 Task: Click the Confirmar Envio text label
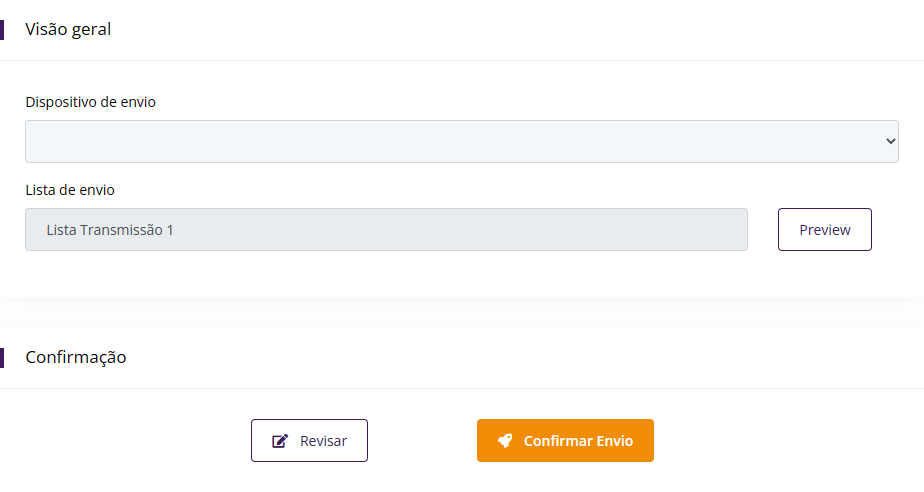(x=578, y=441)
